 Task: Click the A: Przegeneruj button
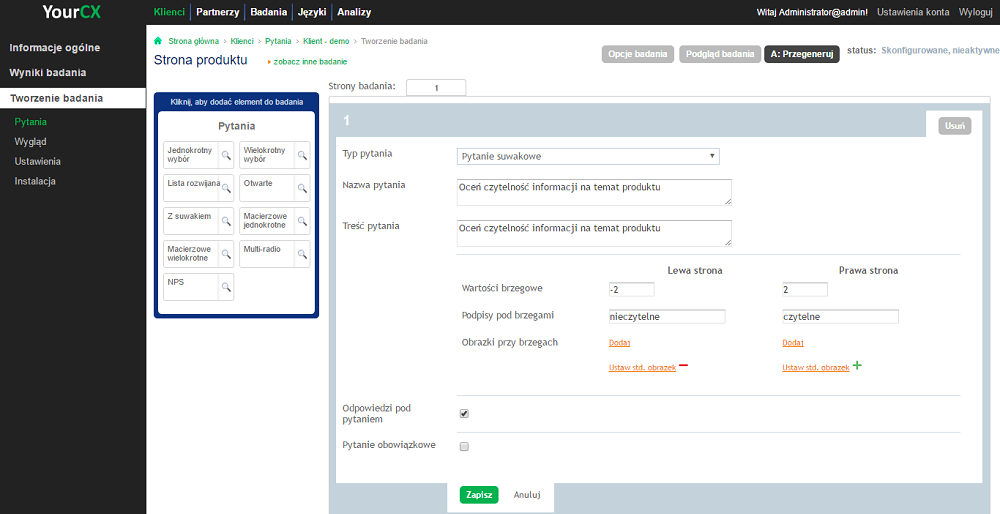coord(802,54)
